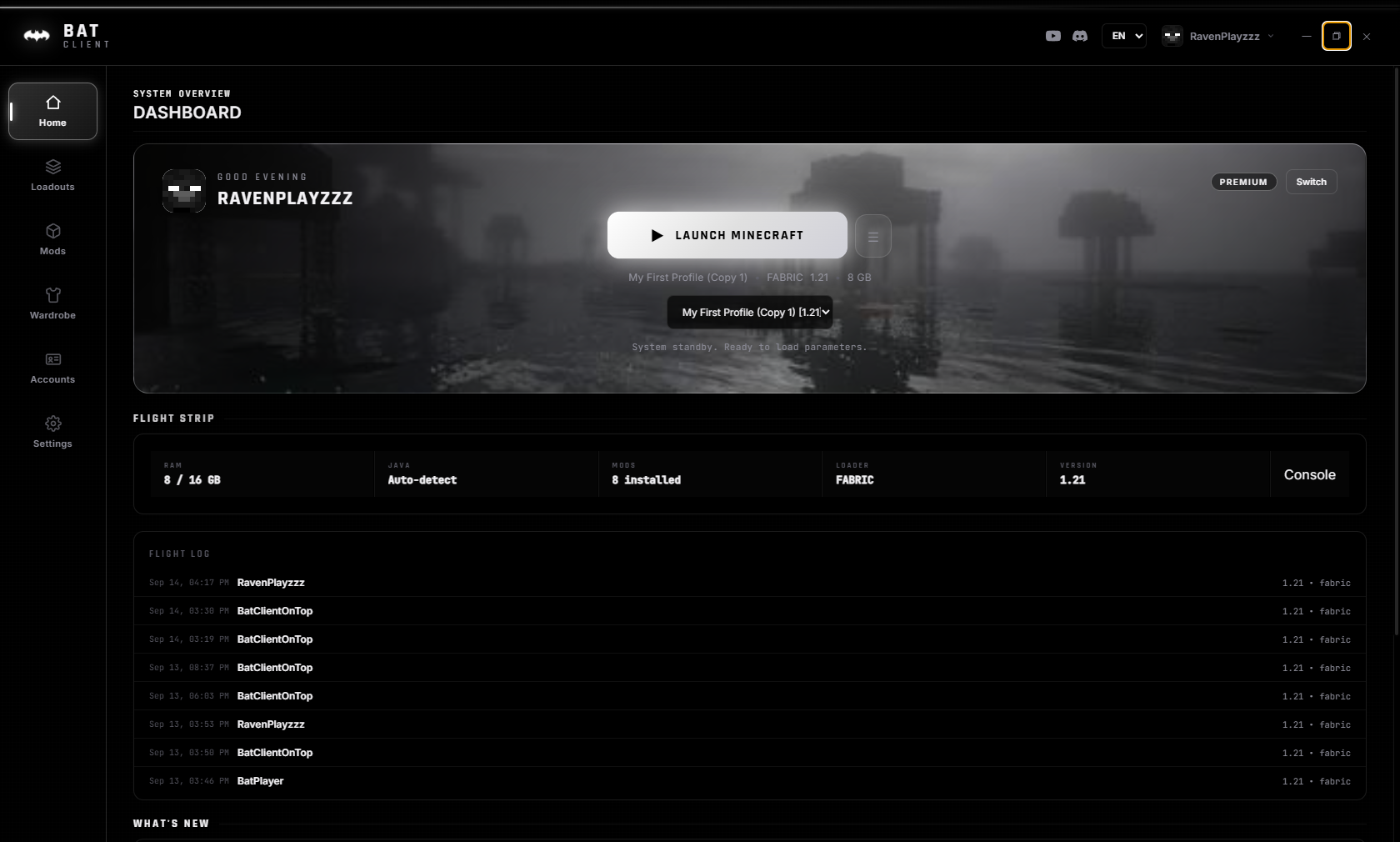Open the YouTube link icon

[x=1053, y=36]
